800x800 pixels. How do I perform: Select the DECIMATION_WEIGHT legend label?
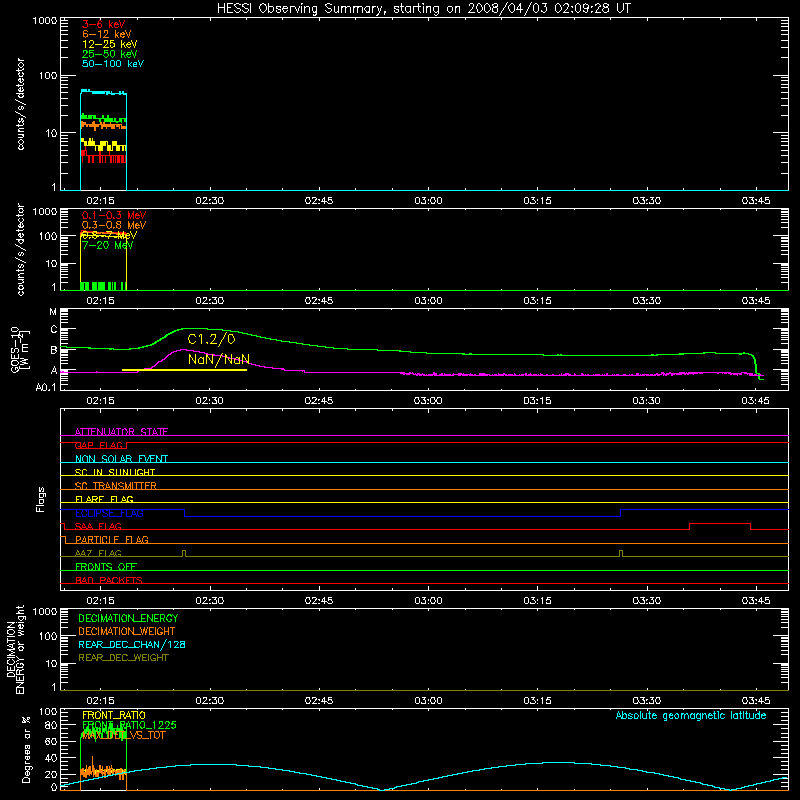127,631
